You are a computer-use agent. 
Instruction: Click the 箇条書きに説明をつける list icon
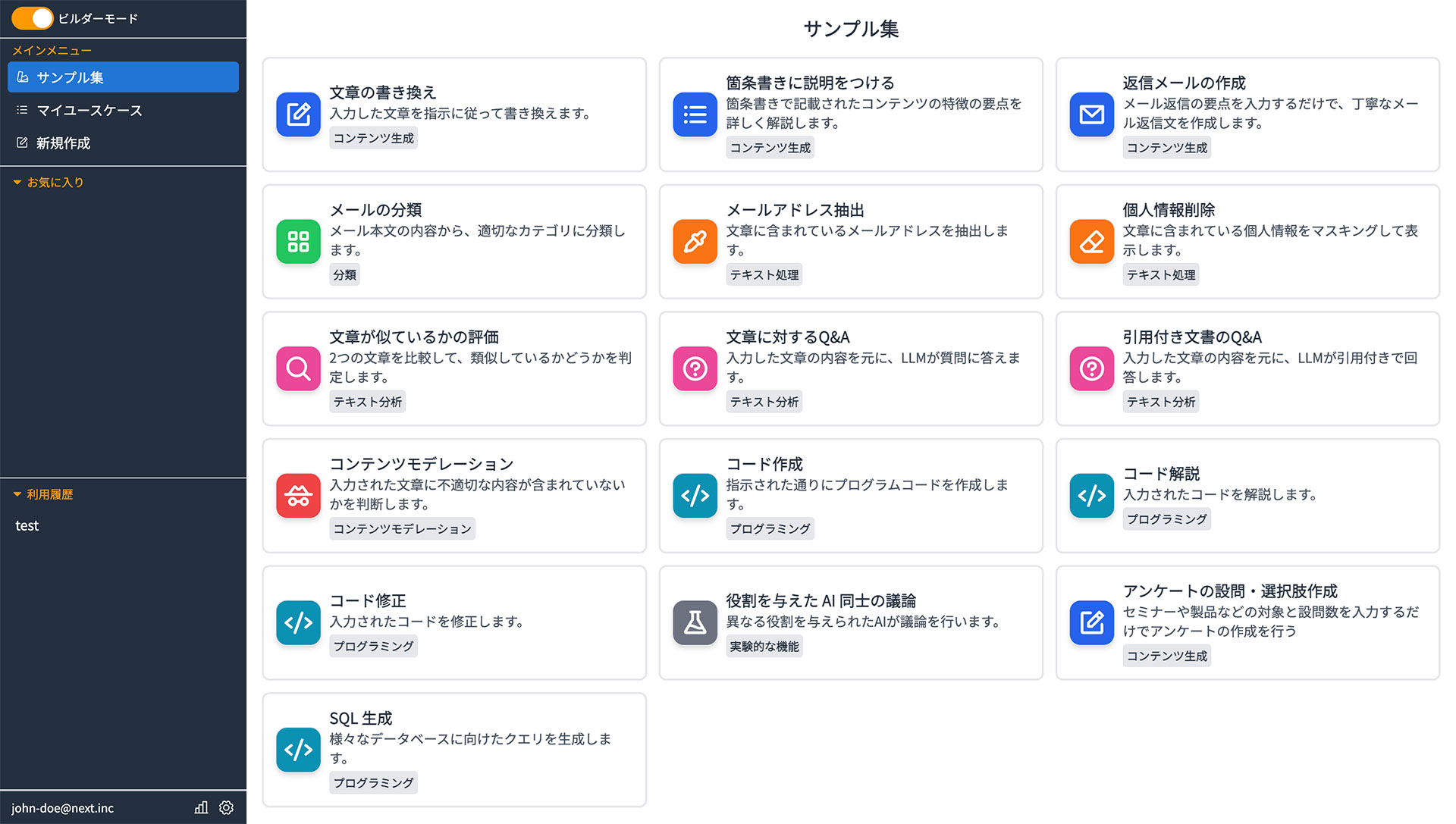point(695,114)
